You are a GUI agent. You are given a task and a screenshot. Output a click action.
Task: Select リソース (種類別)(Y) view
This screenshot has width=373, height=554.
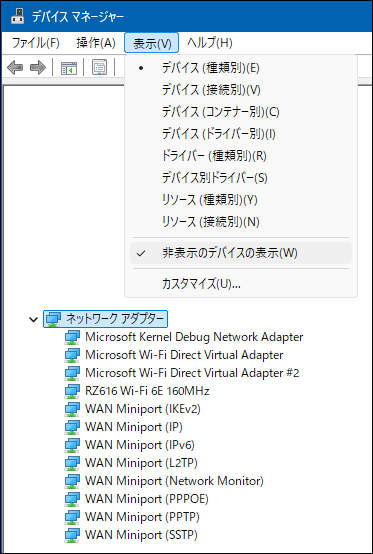(x=241, y=200)
